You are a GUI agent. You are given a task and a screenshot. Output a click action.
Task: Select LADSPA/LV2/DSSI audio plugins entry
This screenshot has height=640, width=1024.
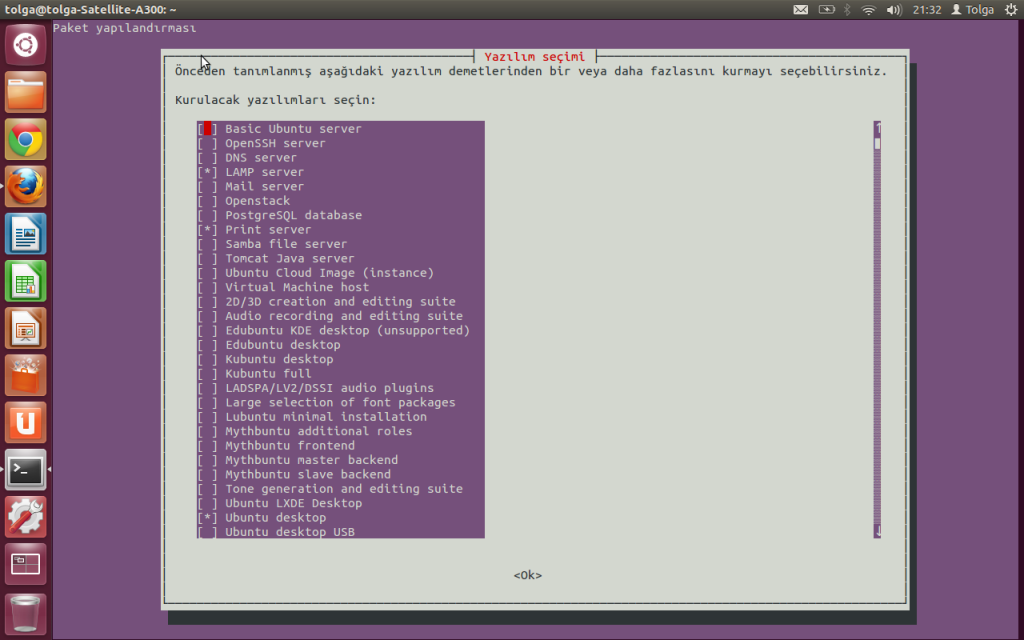click(x=329, y=388)
